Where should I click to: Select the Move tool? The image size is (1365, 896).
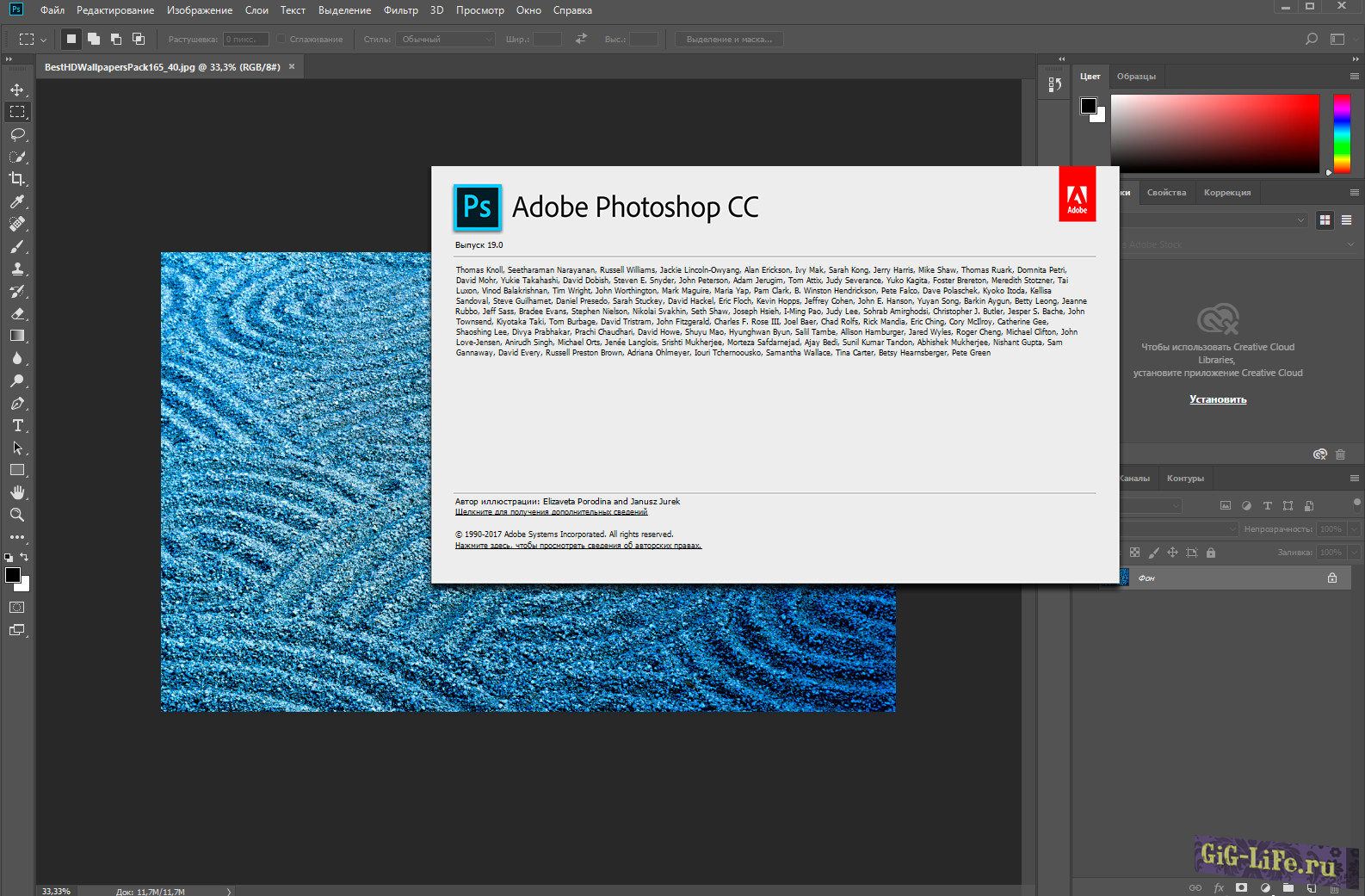point(17,90)
